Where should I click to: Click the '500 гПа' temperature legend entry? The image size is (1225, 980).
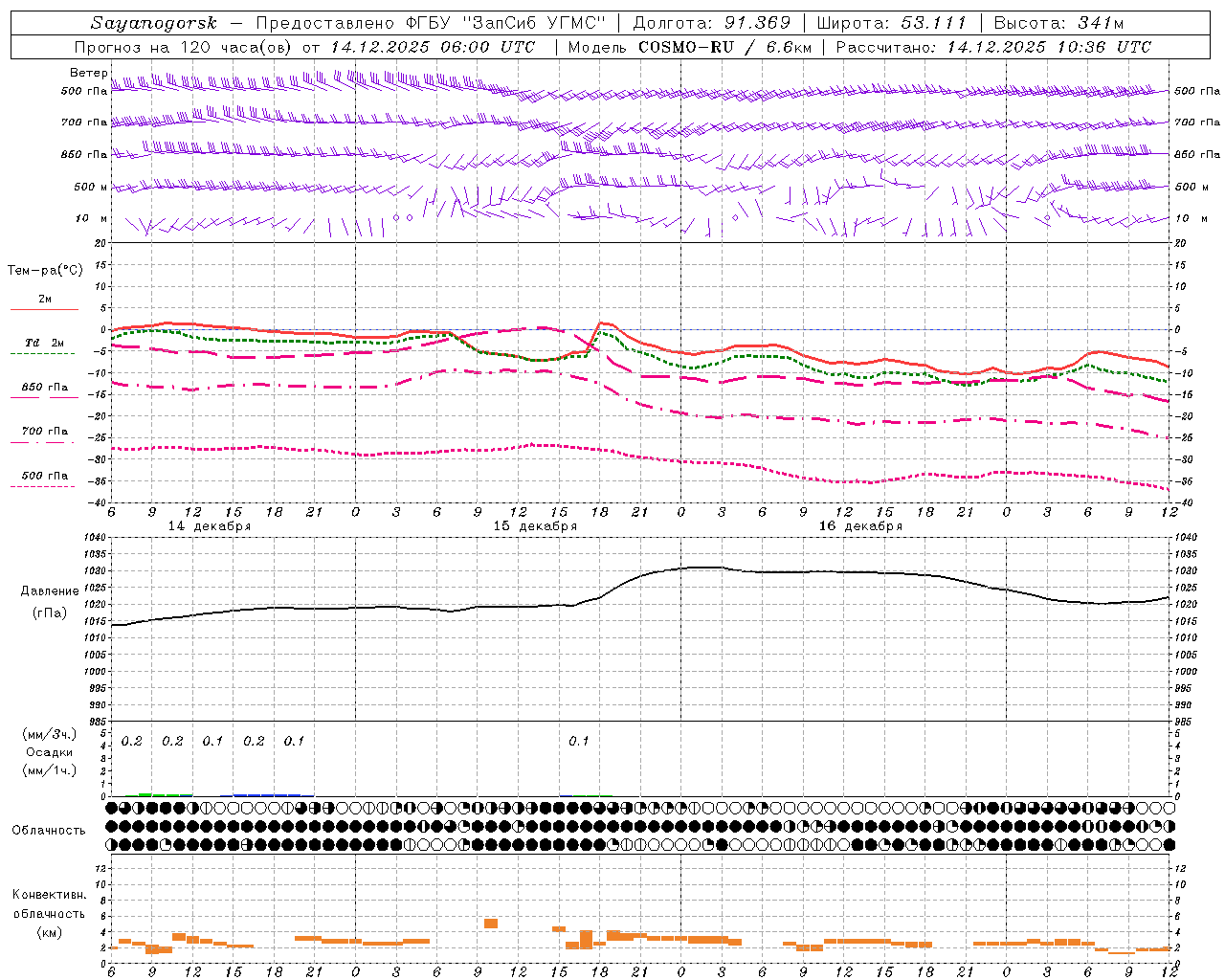pyautogui.click(x=45, y=476)
